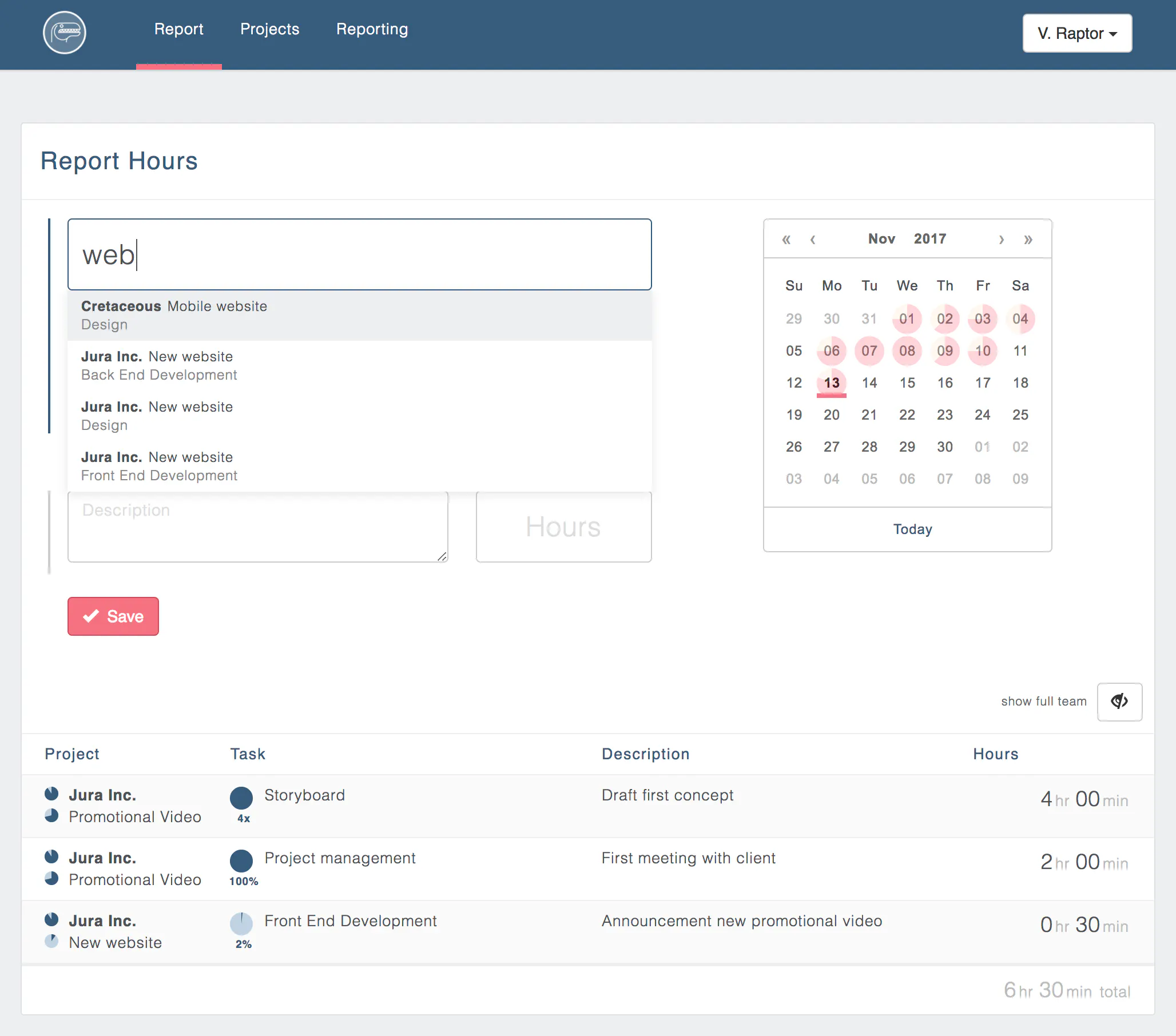This screenshot has width=1176, height=1036.
Task: Click into the Description text area
Action: click(x=258, y=527)
